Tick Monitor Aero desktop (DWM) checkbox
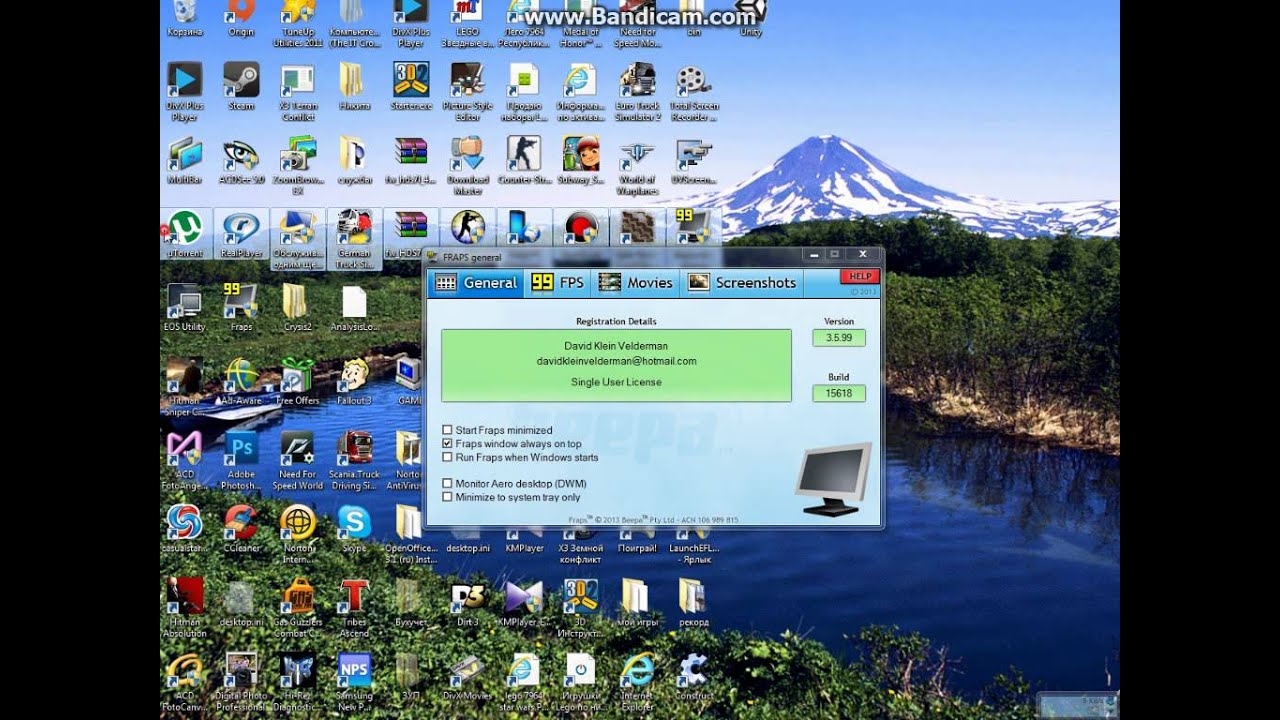Image resolution: width=1280 pixels, height=720 pixels. (447, 483)
